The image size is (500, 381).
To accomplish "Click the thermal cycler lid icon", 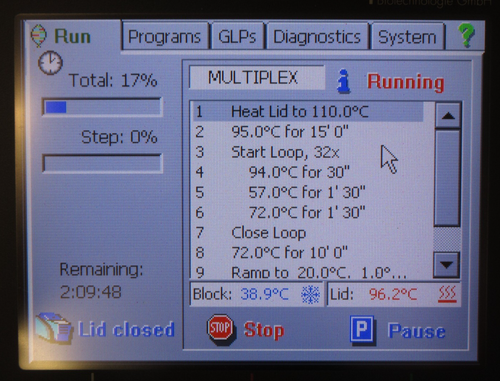I will click(53, 328).
